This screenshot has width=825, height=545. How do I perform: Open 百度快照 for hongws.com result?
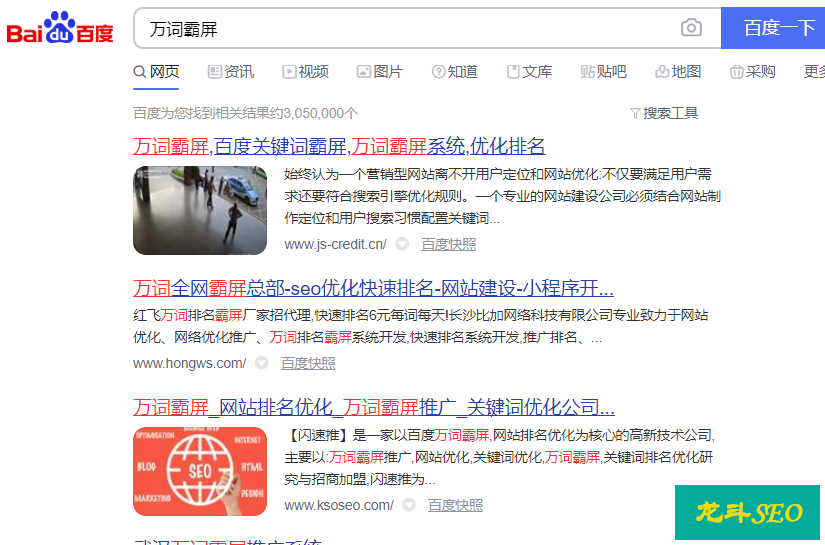coord(308,363)
